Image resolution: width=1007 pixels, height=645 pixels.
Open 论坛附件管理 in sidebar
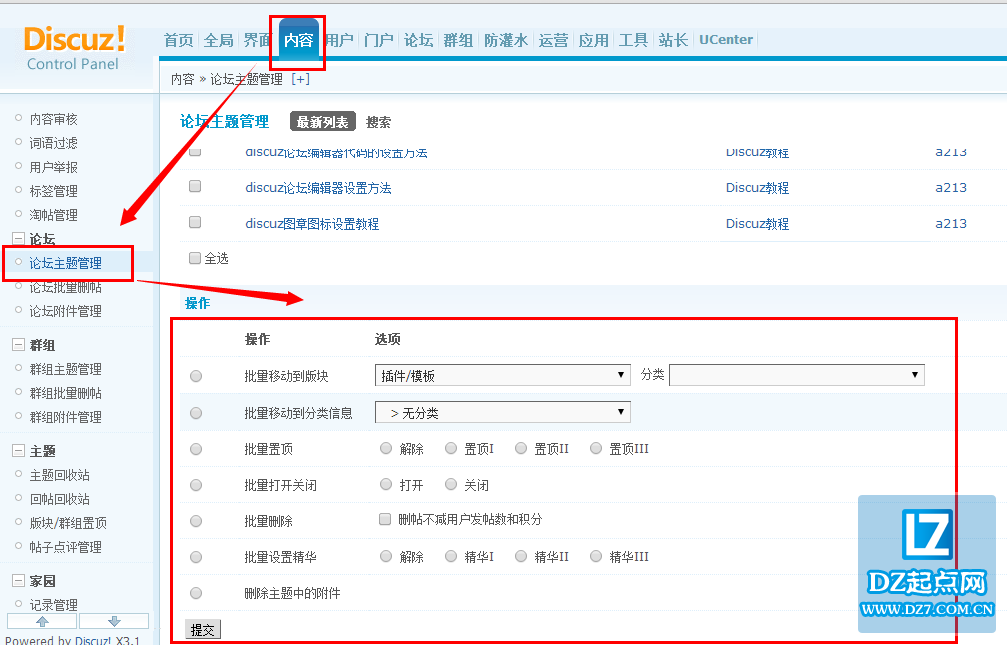66,311
